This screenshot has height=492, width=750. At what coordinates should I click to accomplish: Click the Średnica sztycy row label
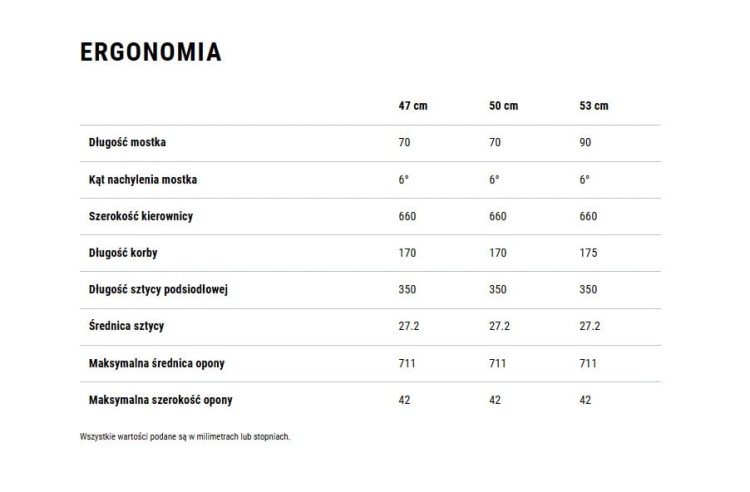[126, 326]
